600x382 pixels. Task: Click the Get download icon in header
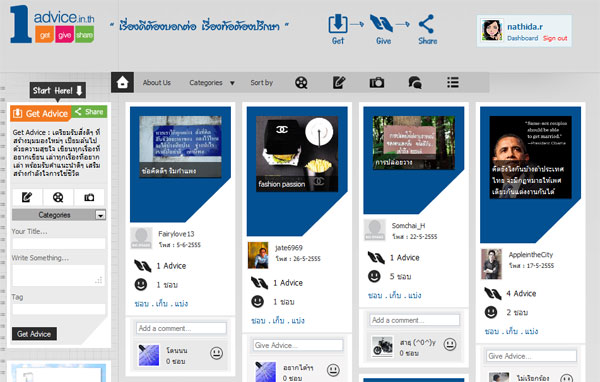click(338, 24)
